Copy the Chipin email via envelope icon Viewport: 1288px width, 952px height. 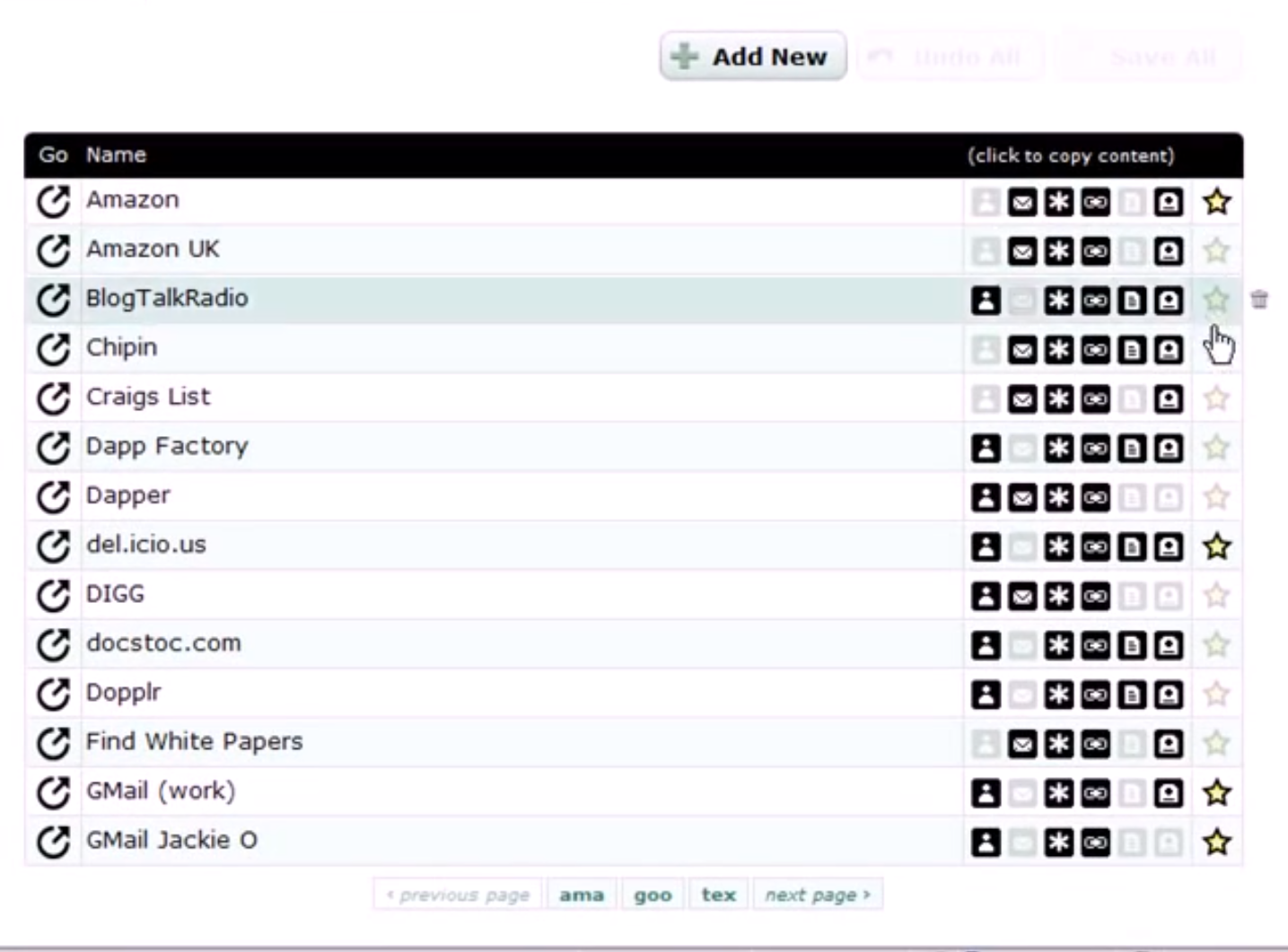click(x=1022, y=350)
